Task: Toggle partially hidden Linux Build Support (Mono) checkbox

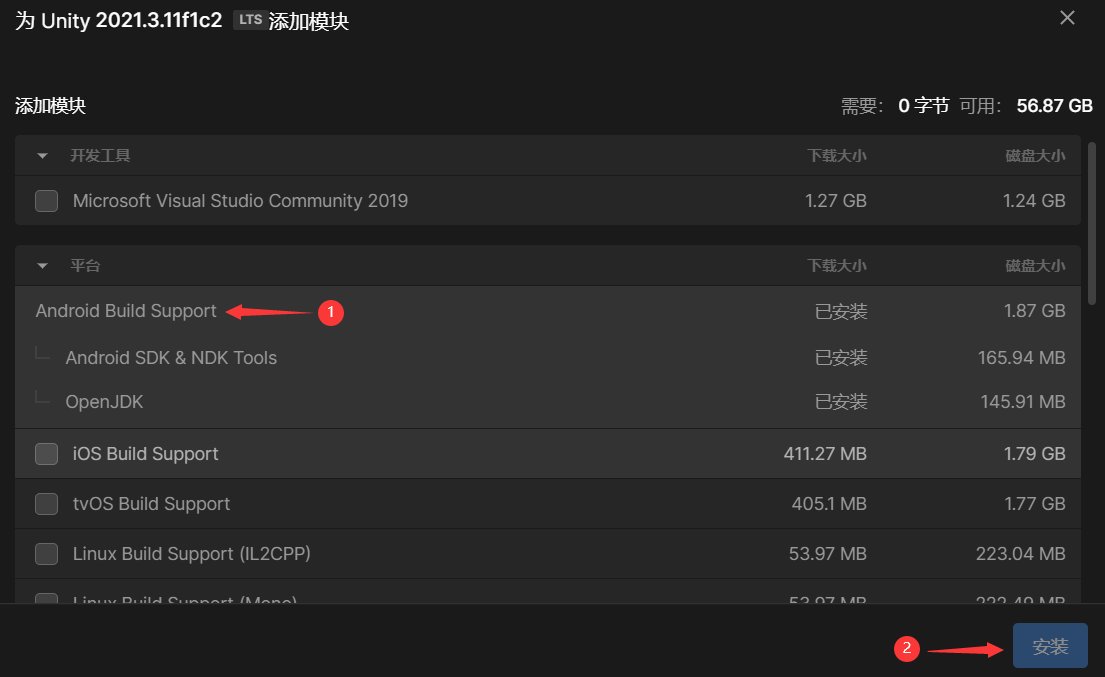Action: tap(46, 599)
